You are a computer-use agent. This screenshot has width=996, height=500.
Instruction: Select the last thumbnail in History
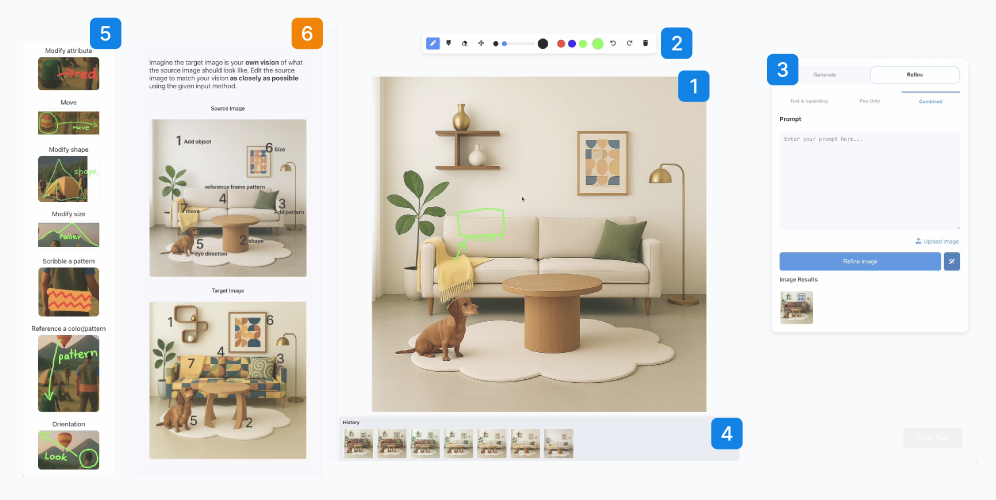click(x=558, y=443)
